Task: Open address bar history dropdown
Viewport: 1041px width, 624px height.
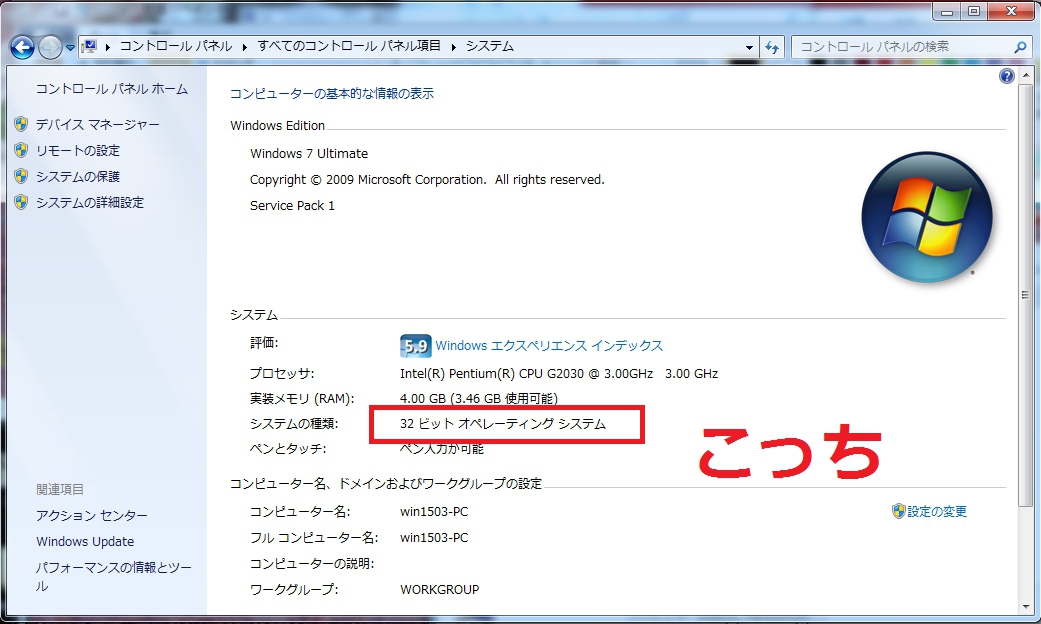Action: [750, 47]
